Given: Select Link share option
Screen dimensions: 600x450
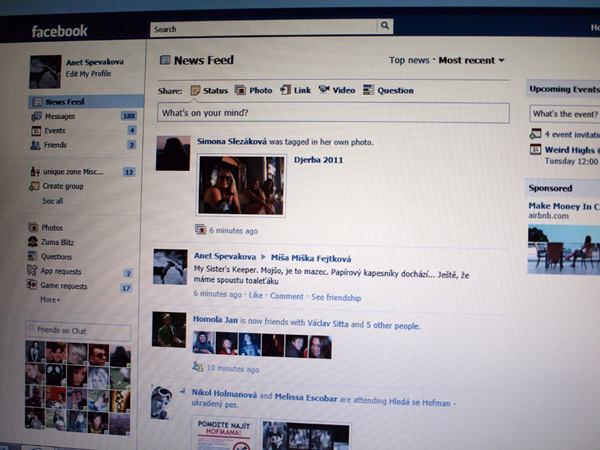Looking at the screenshot, I should pyautogui.click(x=302, y=90).
